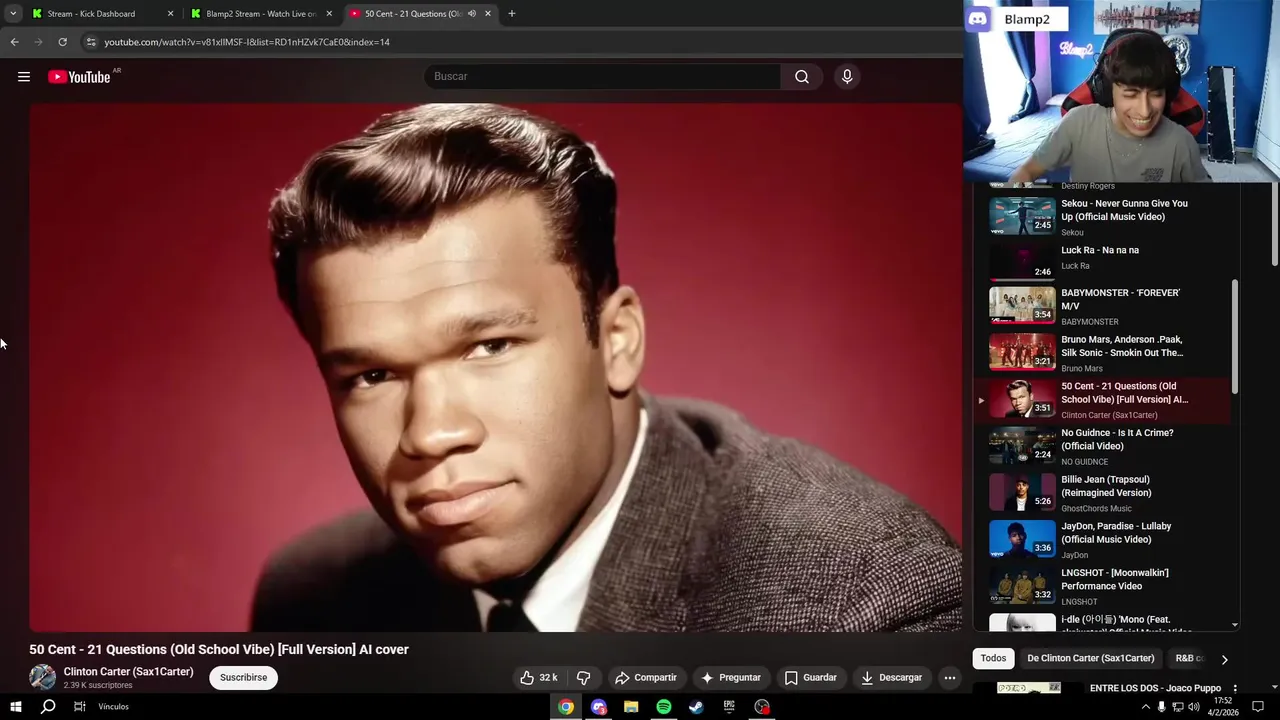Click the Compartir share button
This screenshot has width=1280, height=720.
[646, 678]
